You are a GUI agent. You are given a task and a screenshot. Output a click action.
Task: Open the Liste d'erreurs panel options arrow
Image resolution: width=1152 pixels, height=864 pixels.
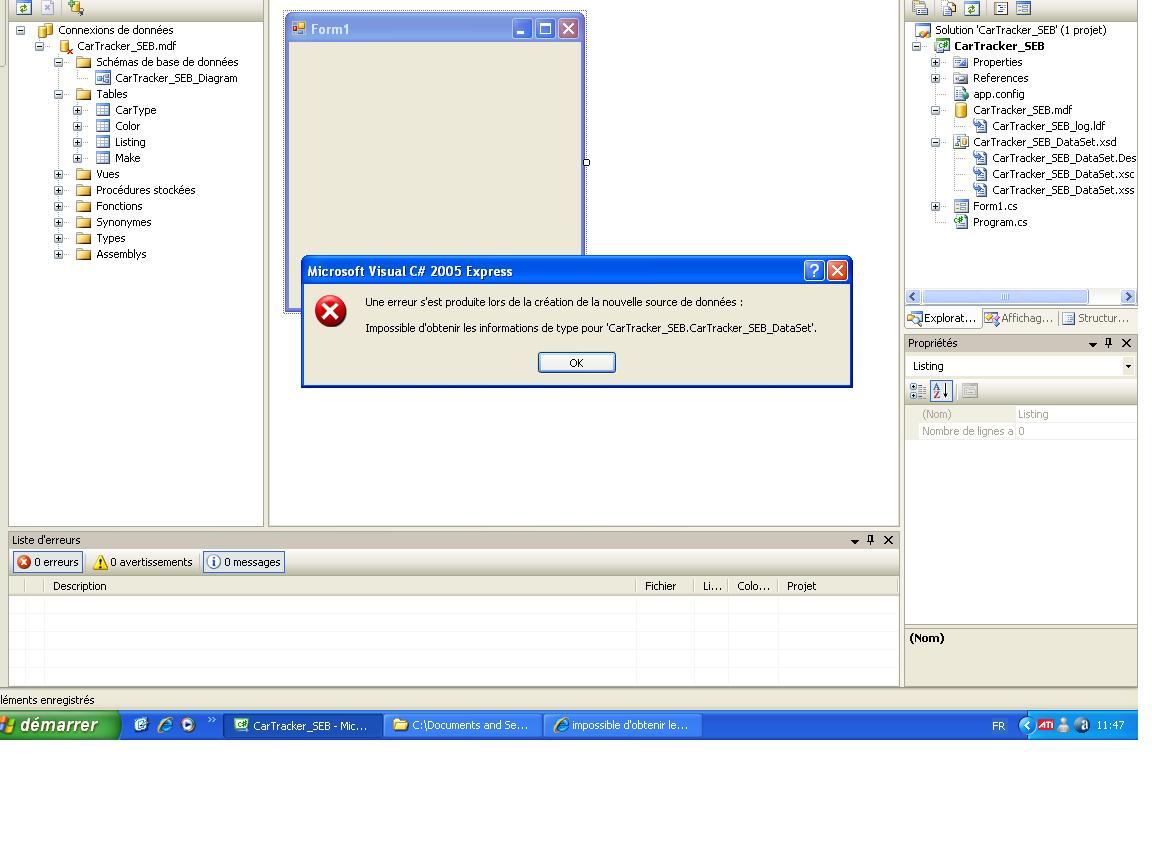(x=854, y=541)
